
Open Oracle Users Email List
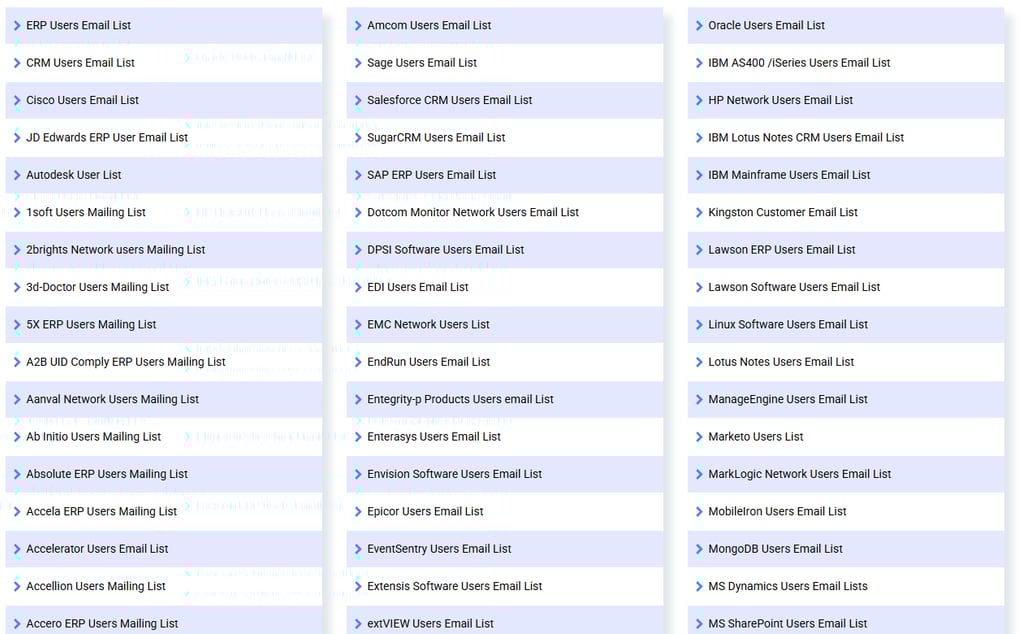pyautogui.click(x=767, y=25)
